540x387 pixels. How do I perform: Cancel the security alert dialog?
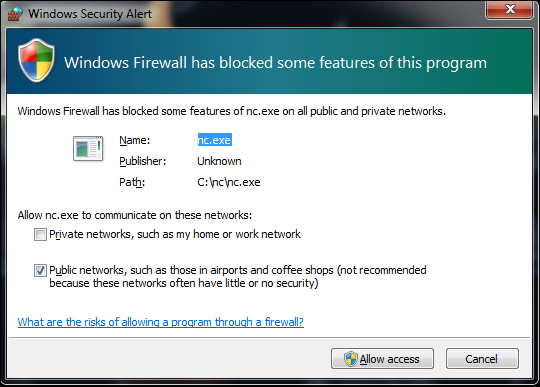click(482, 359)
